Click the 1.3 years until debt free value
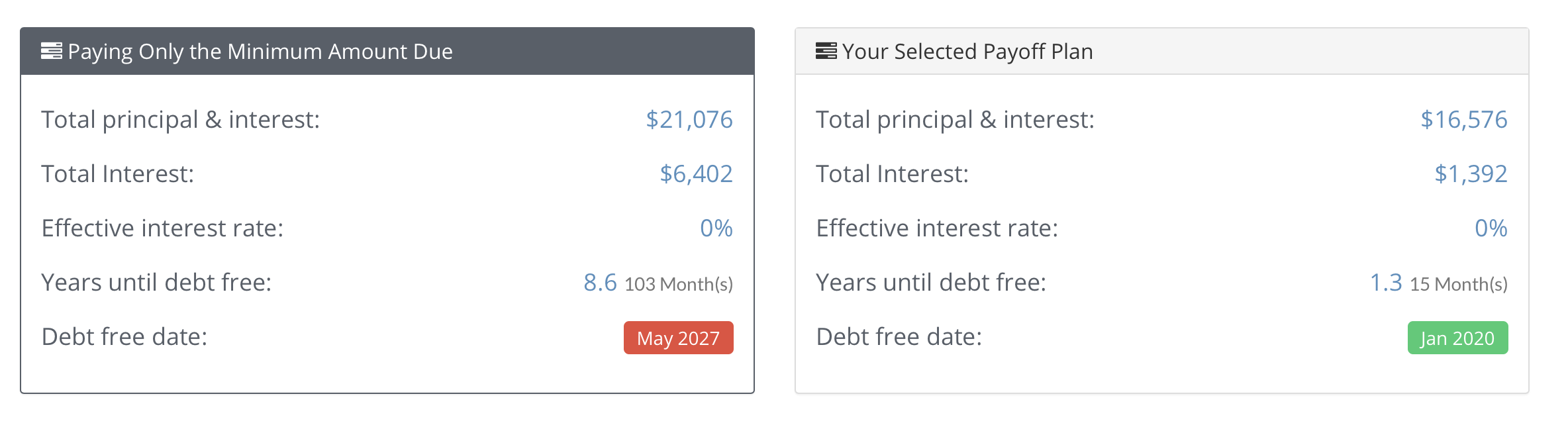Viewport: 1568px width, 437px height. pyautogui.click(x=1386, y=283)
